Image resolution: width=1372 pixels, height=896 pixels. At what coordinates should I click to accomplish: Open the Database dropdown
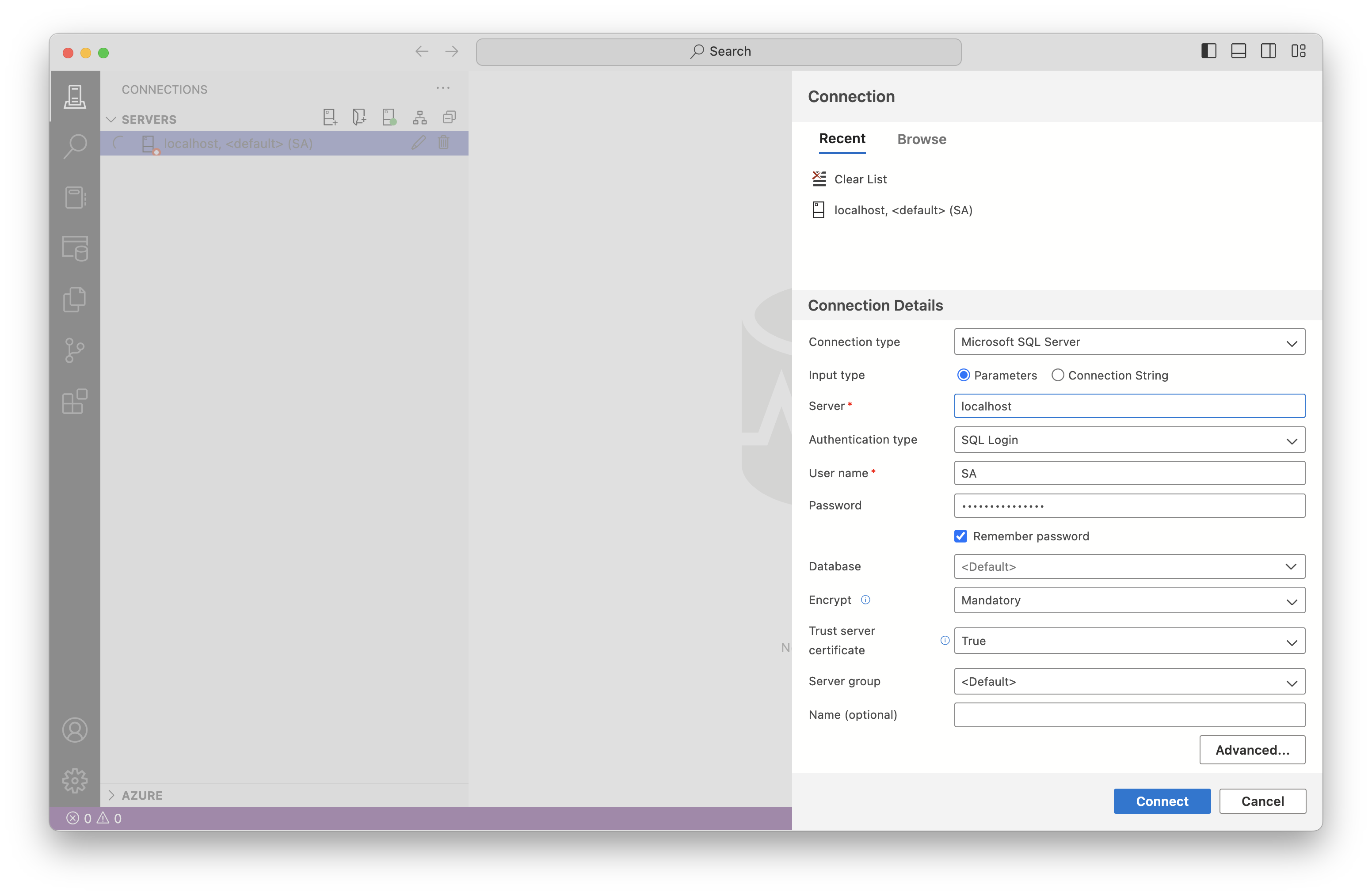click(x=1129, y=566)
